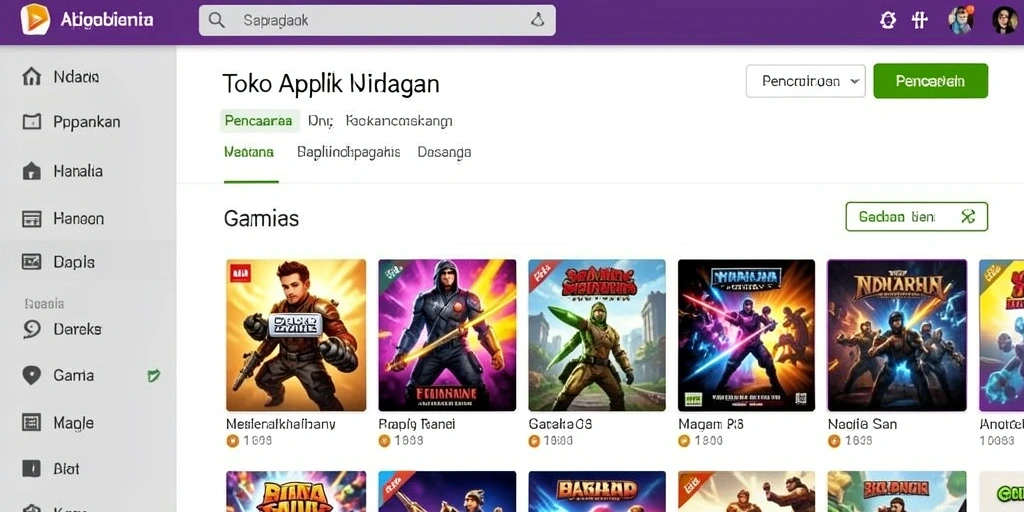
Task: Open the Magam Pi8 game thumbnail
Action: click(x=746, y=335)
